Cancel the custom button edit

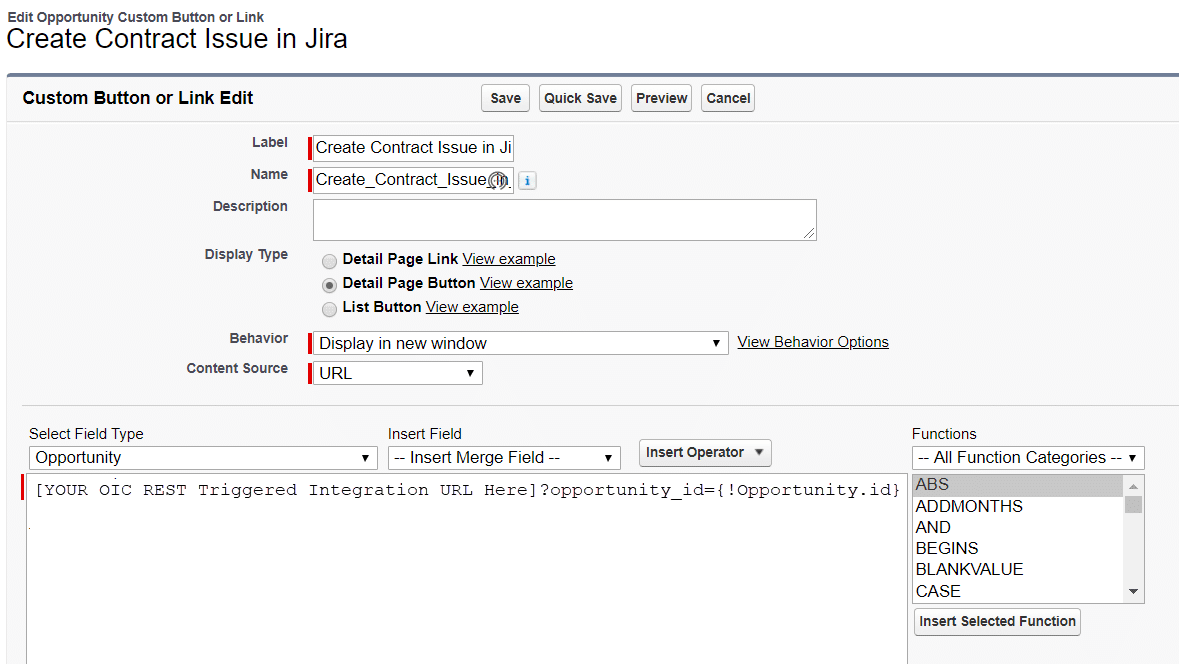728,98
